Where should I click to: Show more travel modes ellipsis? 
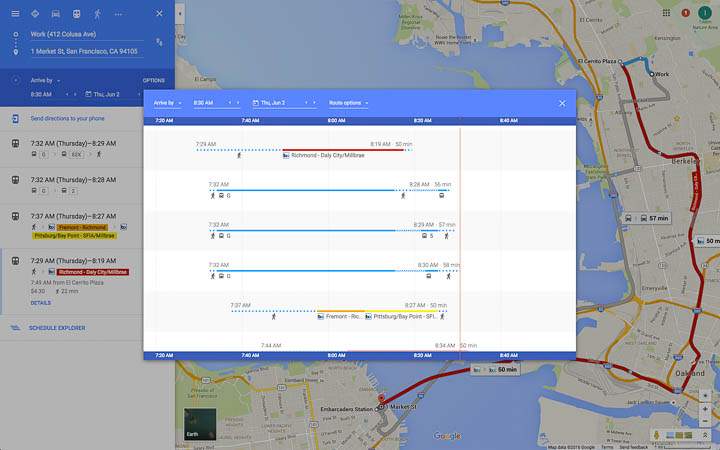point(118,14)
